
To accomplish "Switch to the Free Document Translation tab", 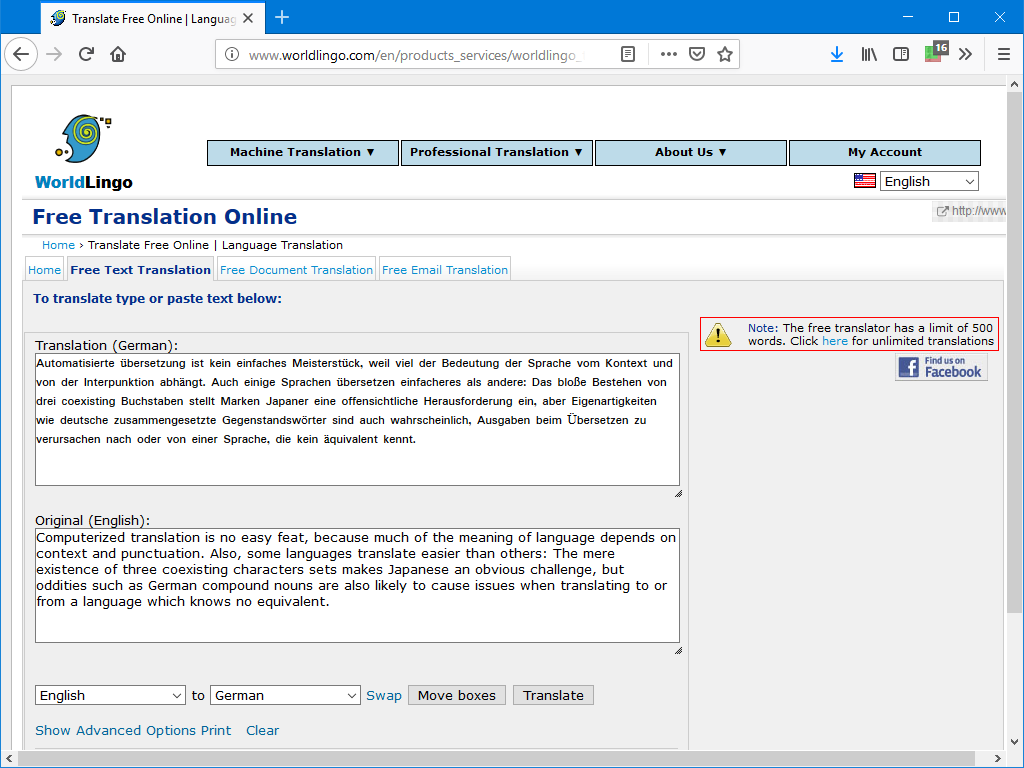I will pos(296,269).
